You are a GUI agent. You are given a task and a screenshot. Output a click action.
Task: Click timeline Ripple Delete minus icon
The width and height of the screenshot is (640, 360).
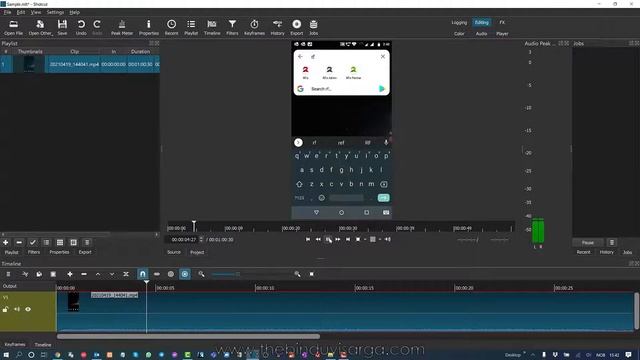click(84, 274)
